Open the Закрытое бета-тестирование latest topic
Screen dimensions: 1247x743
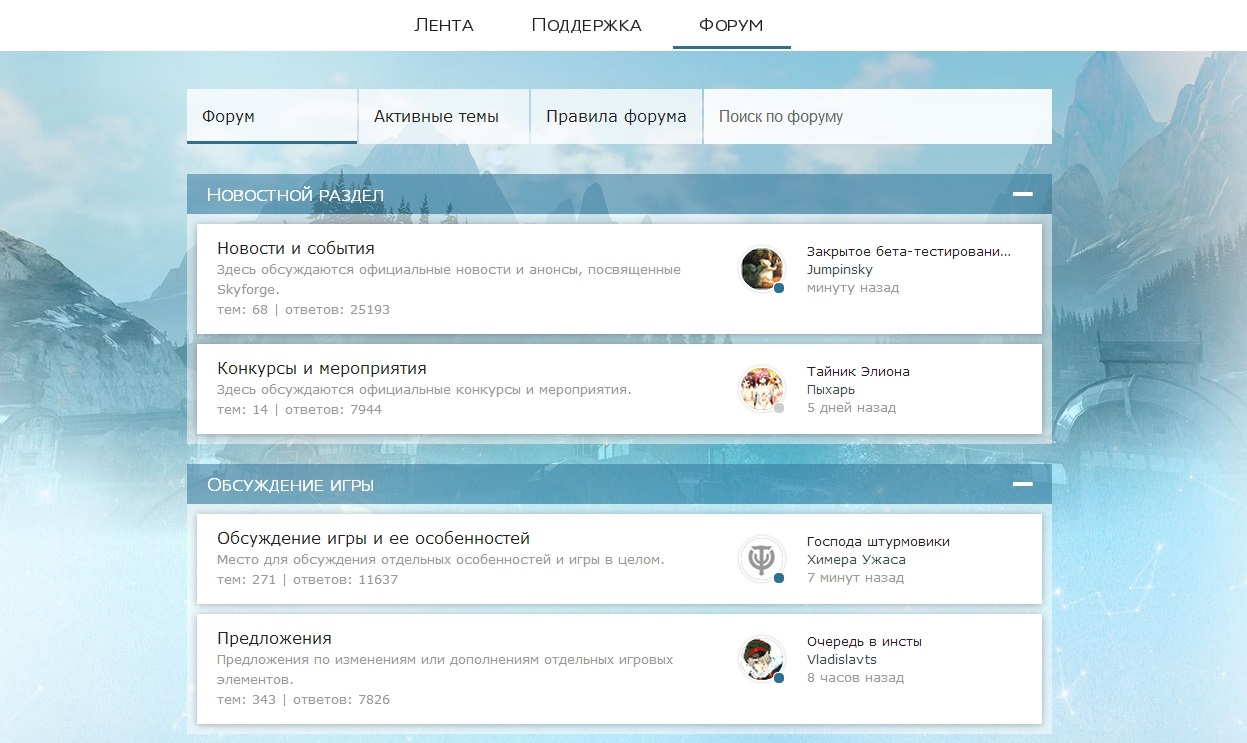909,252
